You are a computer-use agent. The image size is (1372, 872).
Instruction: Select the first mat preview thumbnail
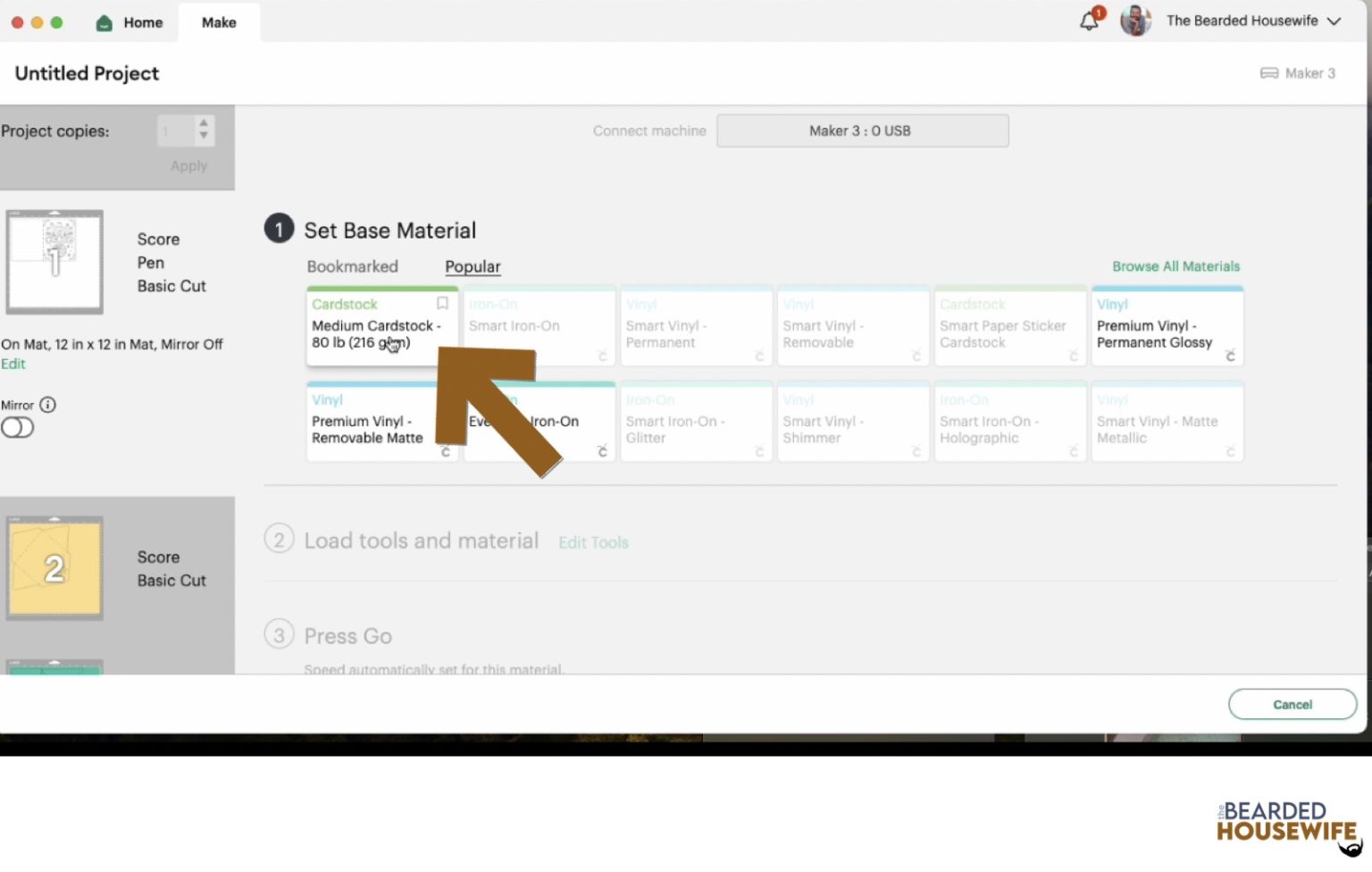click(x=54, y=262)
